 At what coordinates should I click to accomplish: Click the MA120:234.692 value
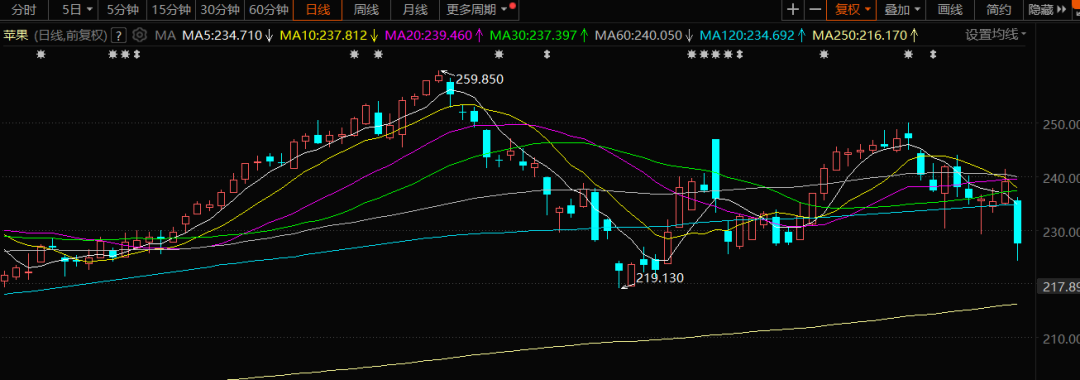pos(747,35)
